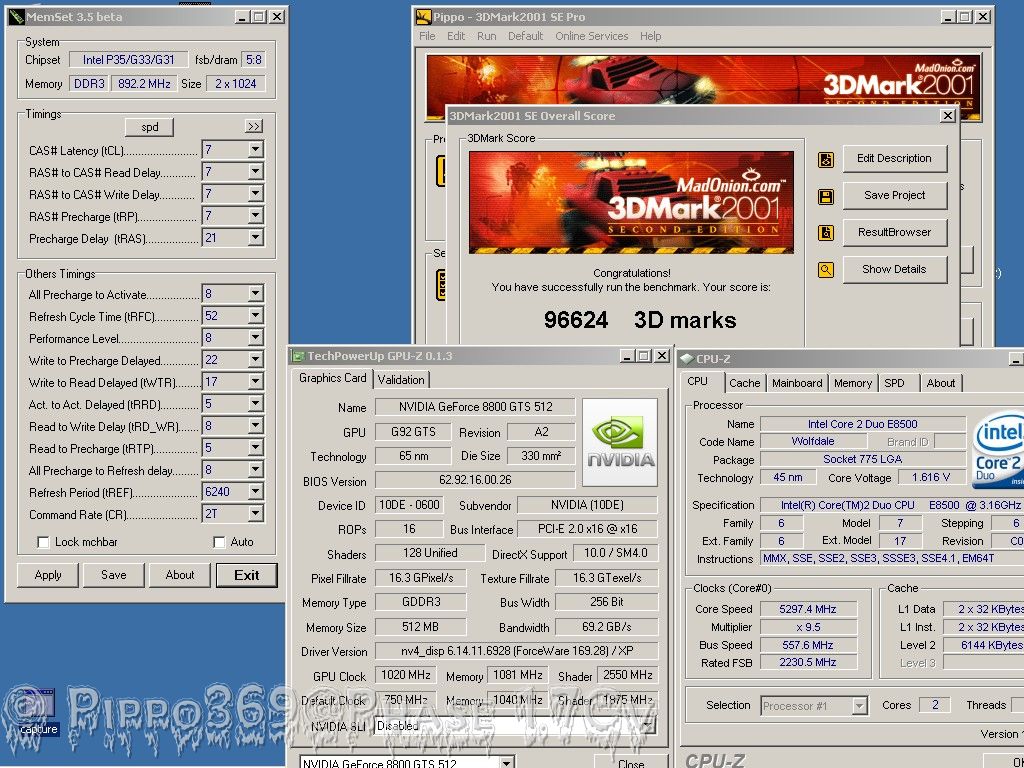
Task: Click the Edit Description icon in 3DMark
Action: point(825,159)
